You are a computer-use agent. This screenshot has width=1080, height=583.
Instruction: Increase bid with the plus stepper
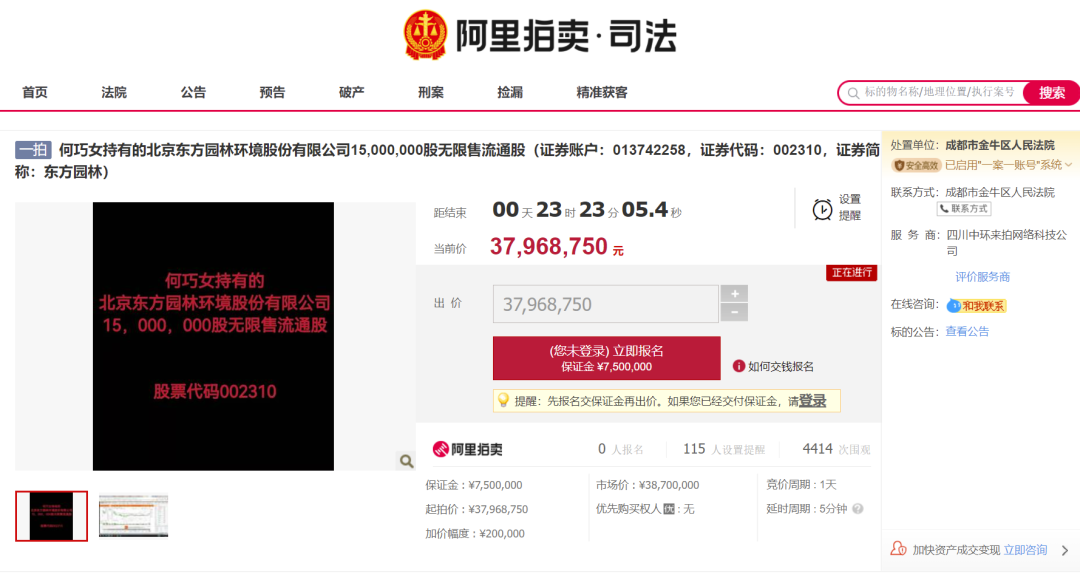pyautogui.click(x=734, y=294)
